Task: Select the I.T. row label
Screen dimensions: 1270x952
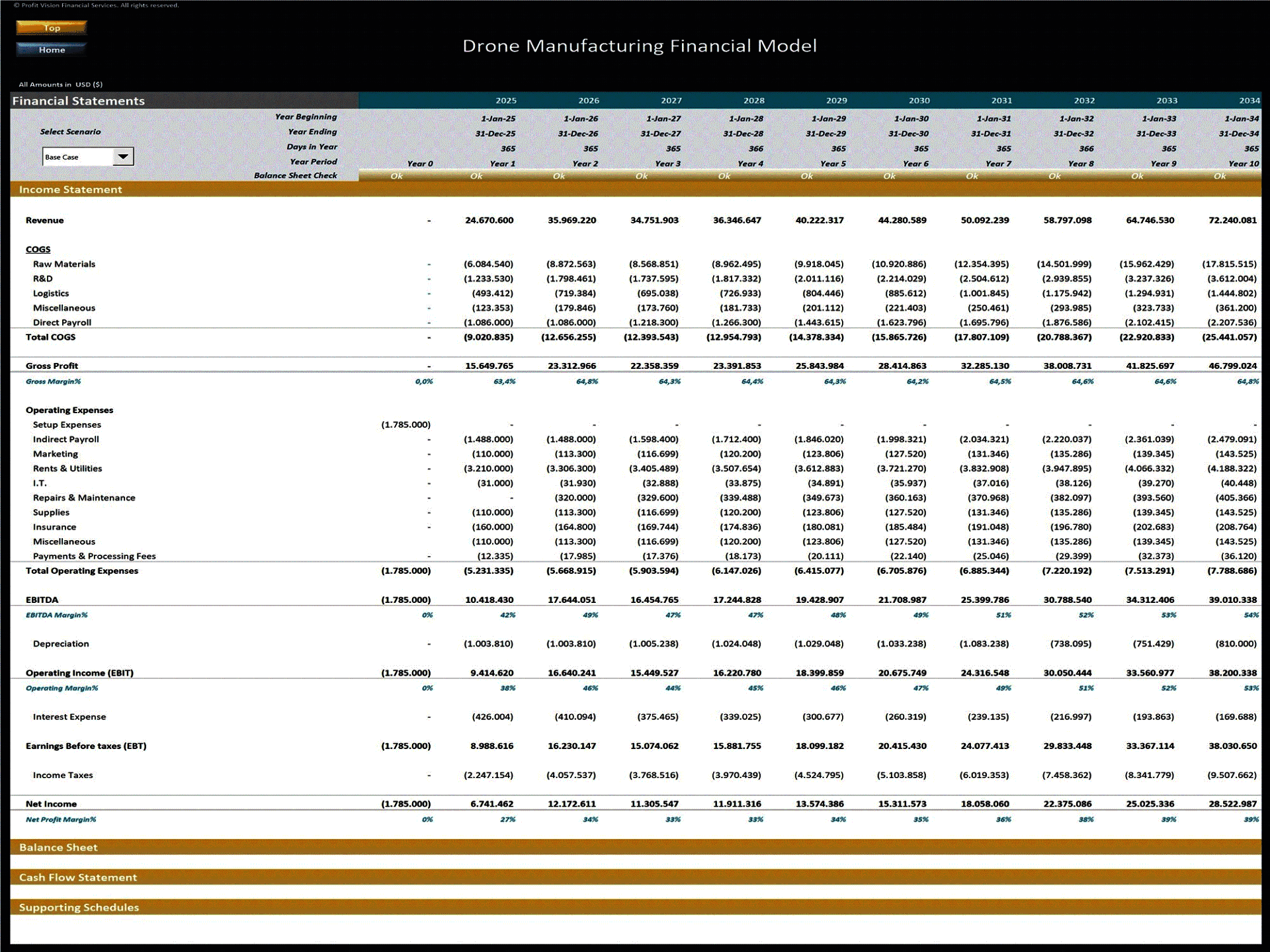Action: [40, 483]
